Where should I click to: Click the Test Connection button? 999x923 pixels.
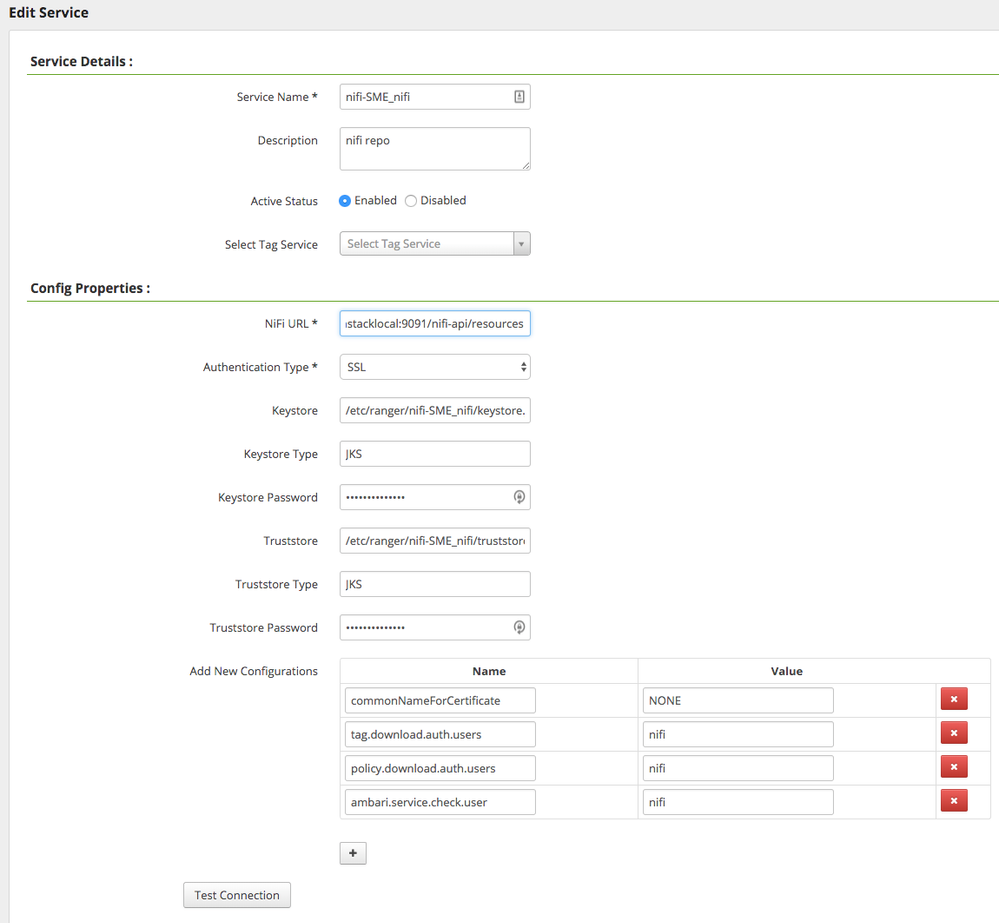[237, 895]
